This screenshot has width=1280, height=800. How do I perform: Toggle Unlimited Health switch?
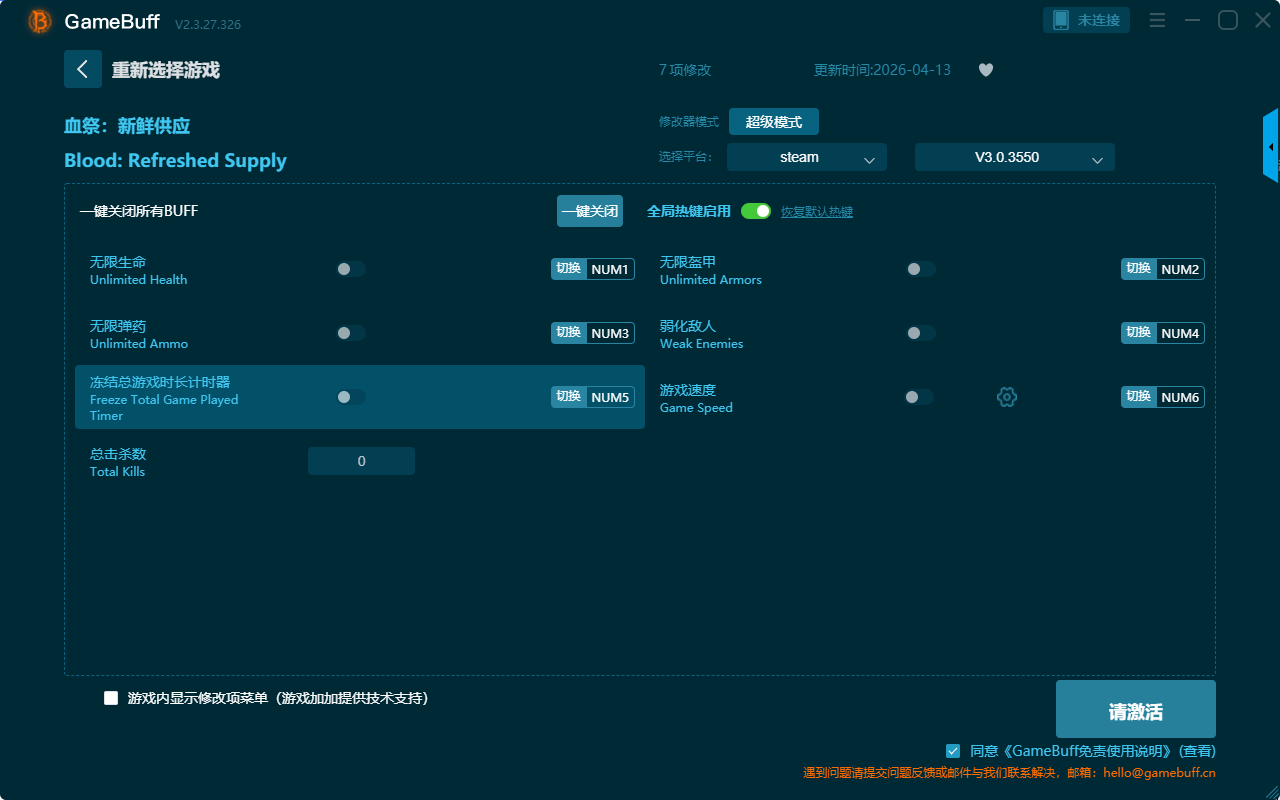click(x=351, y=269)
